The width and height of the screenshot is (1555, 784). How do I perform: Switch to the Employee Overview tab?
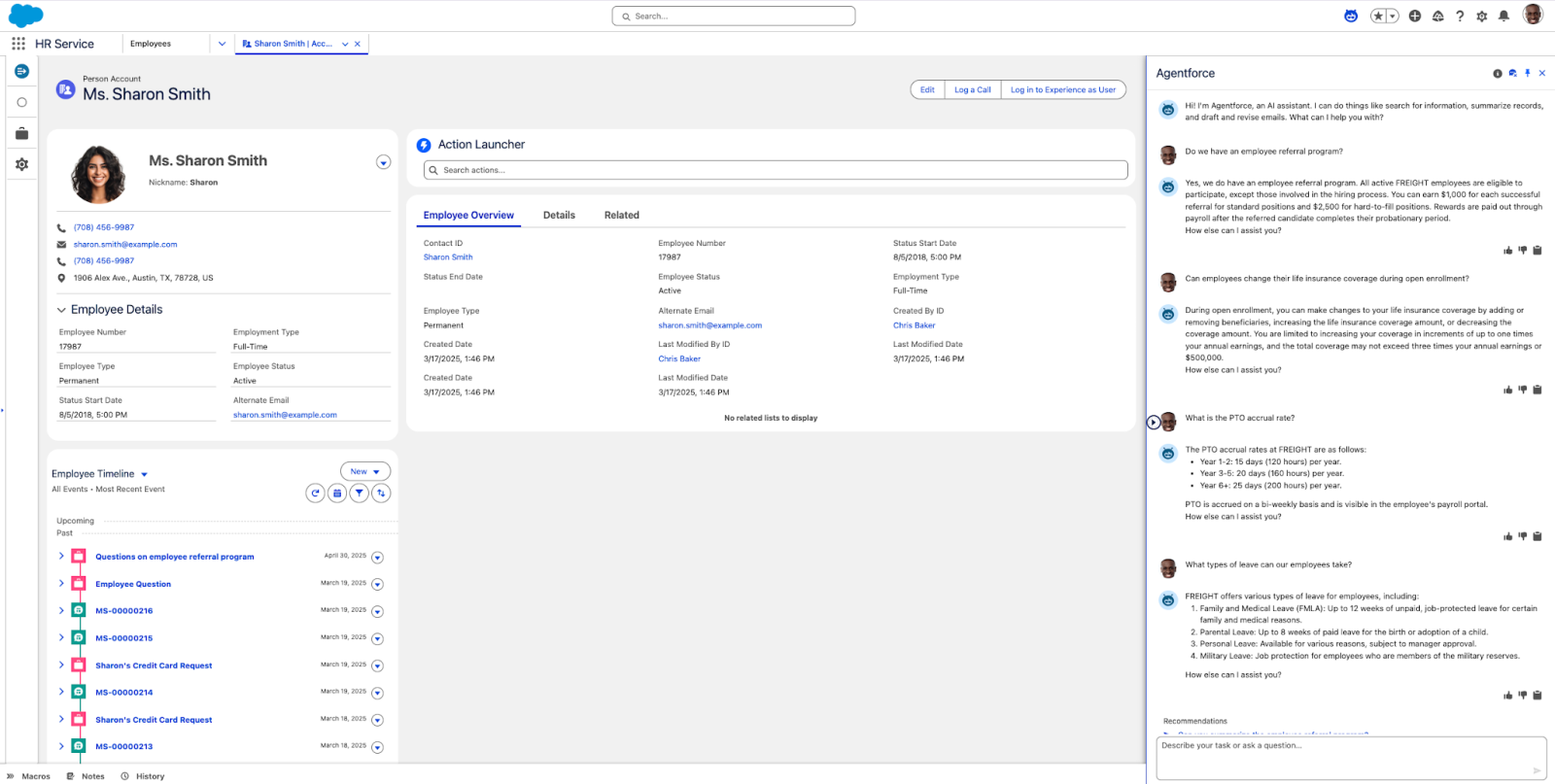click(x=468, y=216)
